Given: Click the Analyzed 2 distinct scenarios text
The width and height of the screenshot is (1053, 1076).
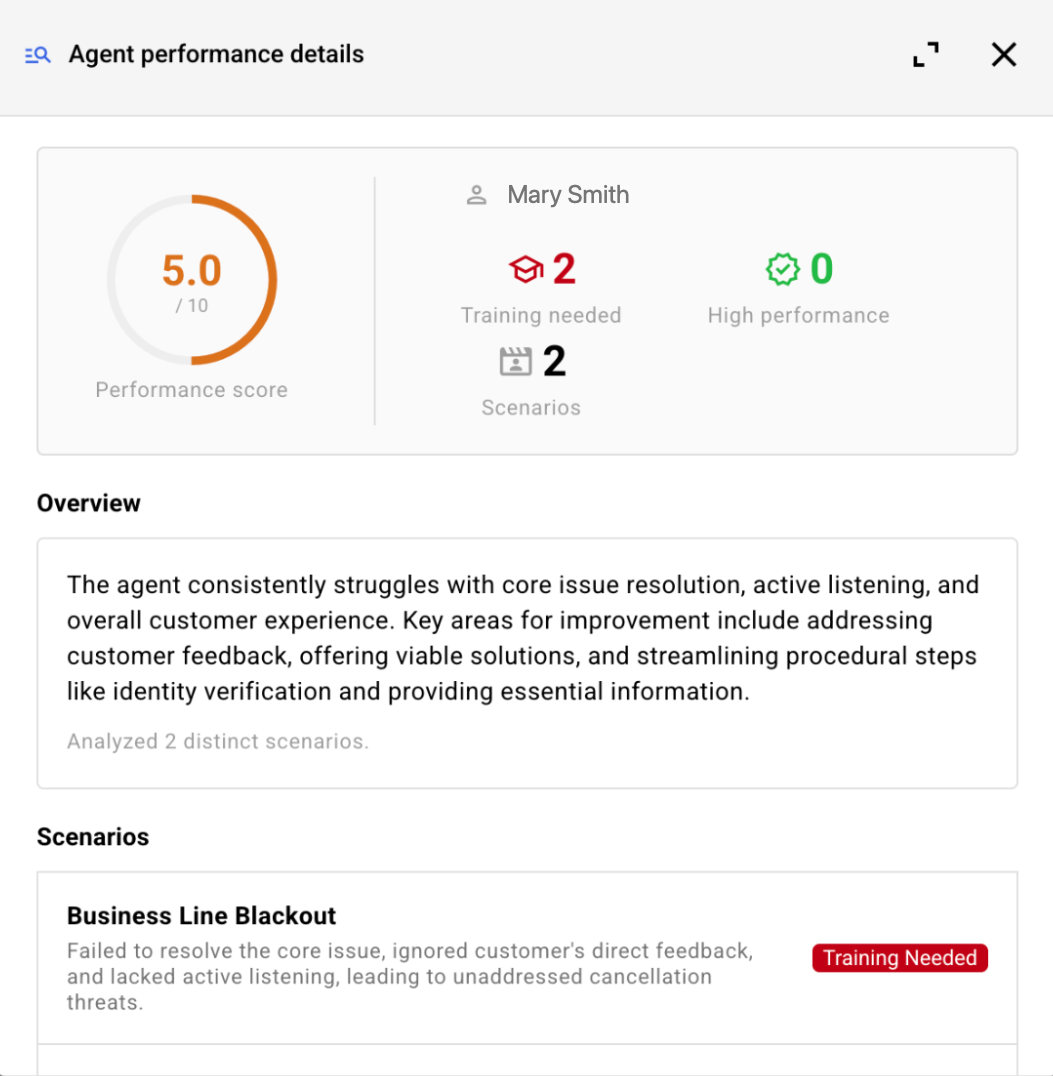Looking at the screenshot, I should click(217, 741).
